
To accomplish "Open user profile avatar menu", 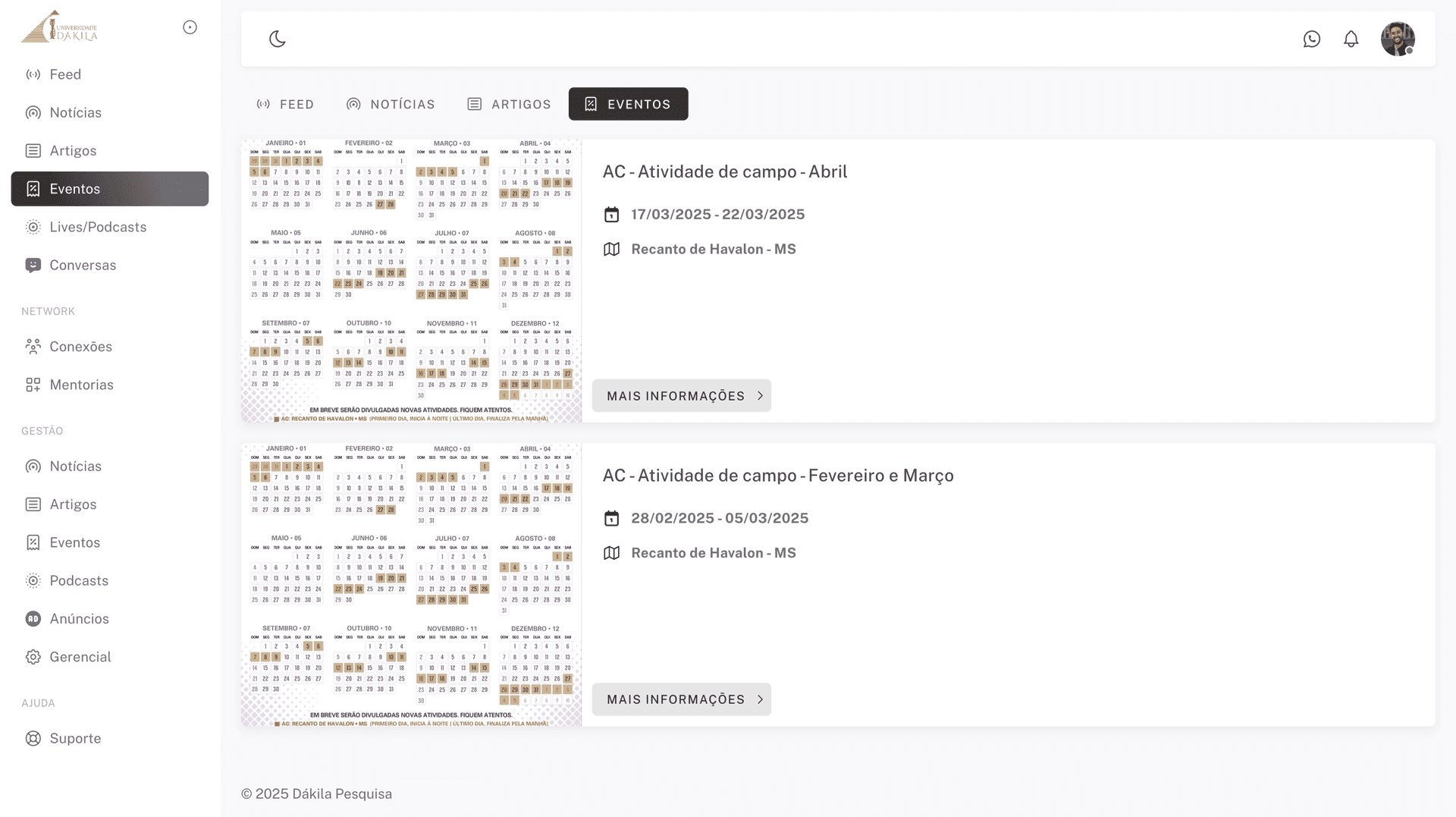I will point(1398,39).
